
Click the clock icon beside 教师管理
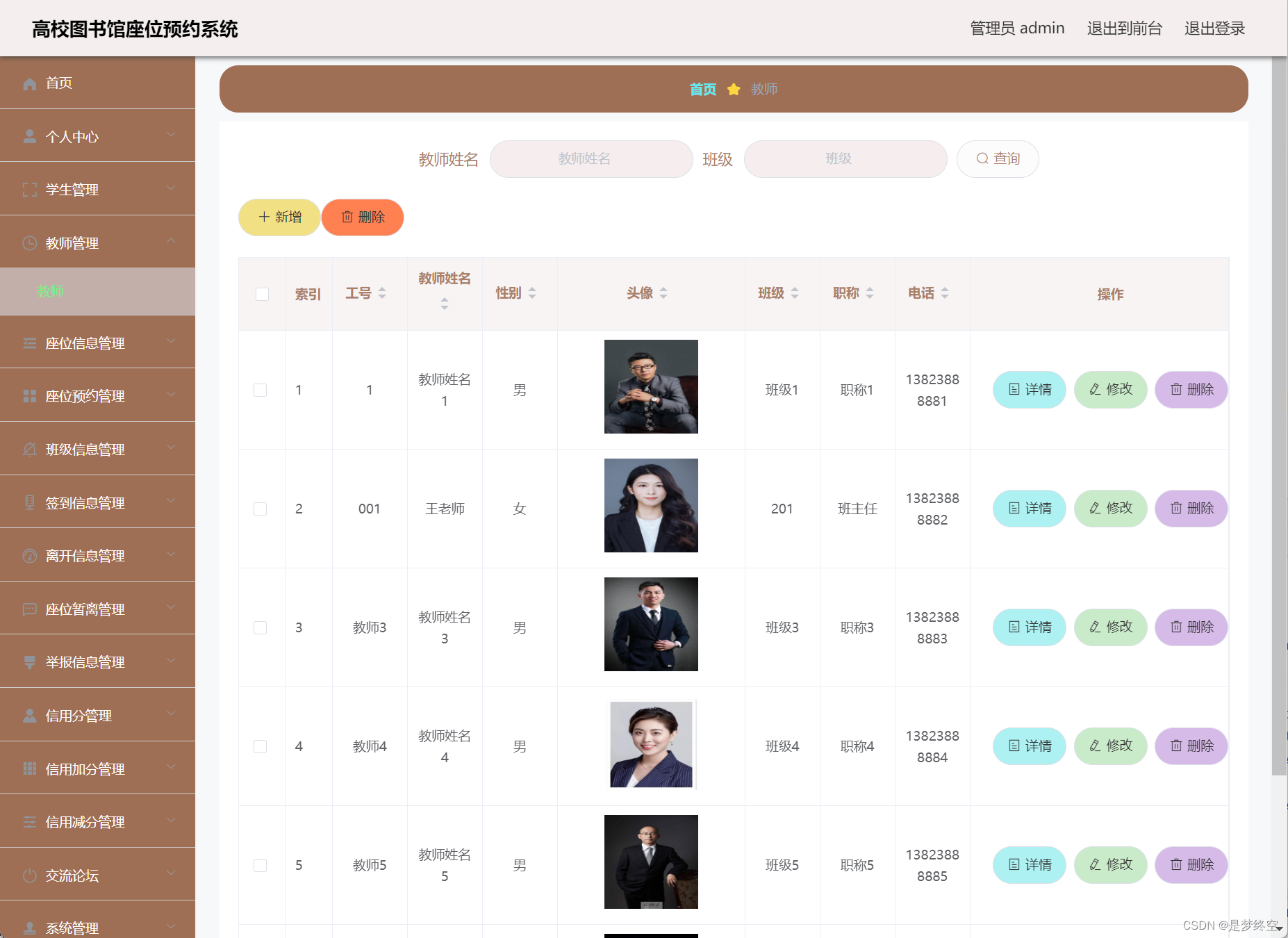coord(30,242)
